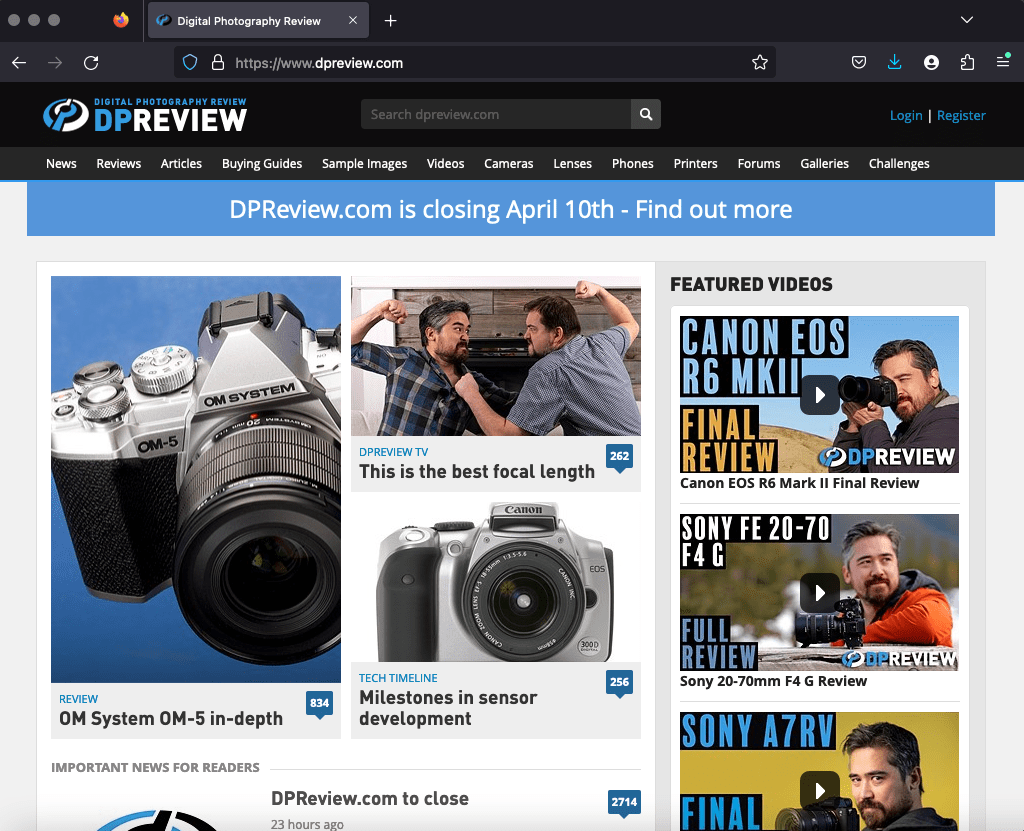1024x831 pixels.
Task: Open the Firefox hamburger application menu
Action: (x=1003, y=62)
